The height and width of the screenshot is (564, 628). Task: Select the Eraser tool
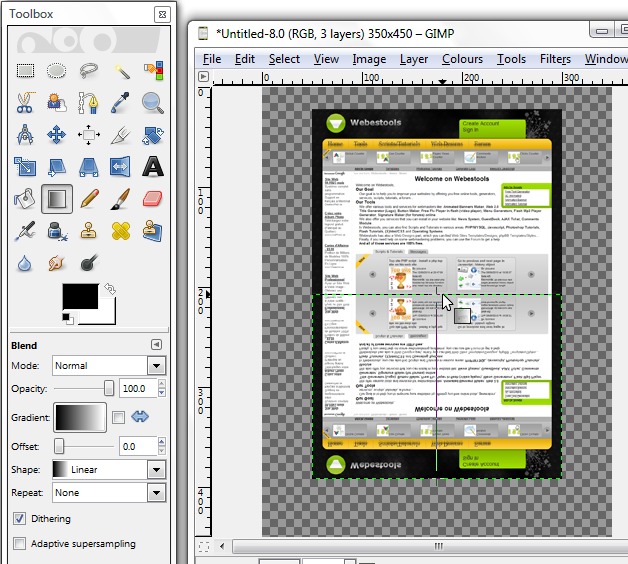tap(153, 199)
